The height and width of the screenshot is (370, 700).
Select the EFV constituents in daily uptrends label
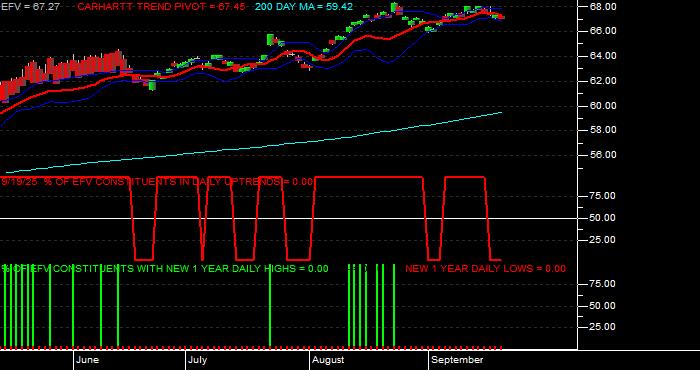[157, 182]
